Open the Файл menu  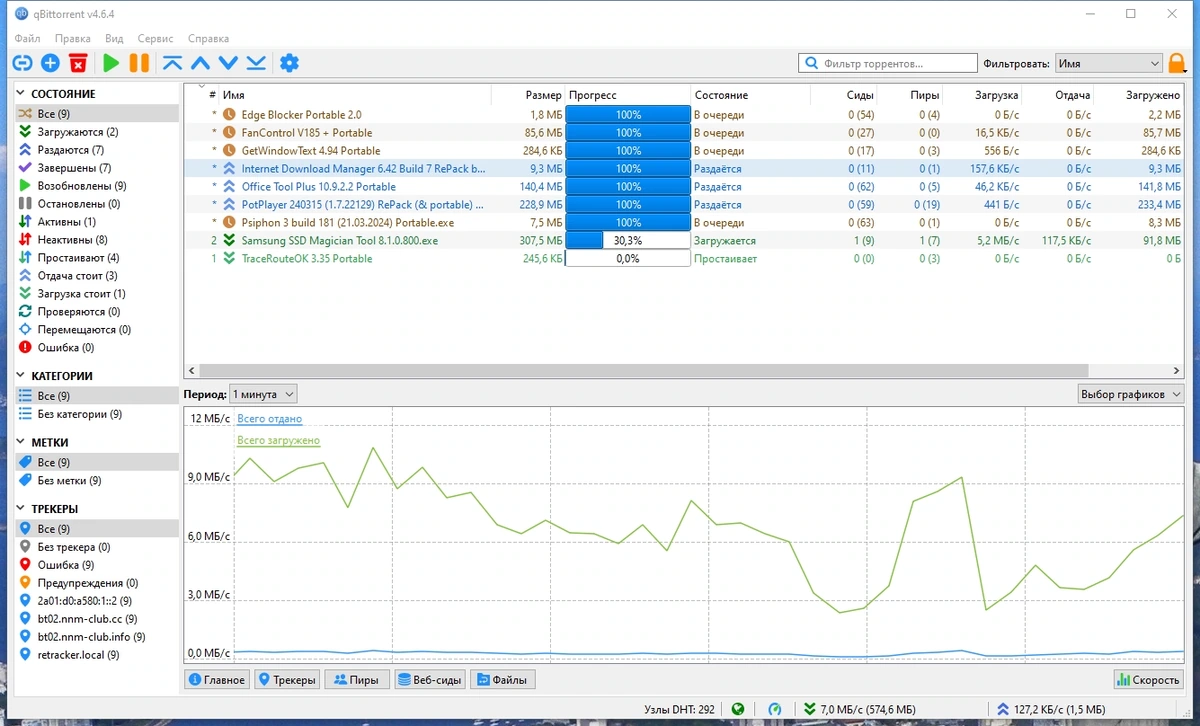27,38
